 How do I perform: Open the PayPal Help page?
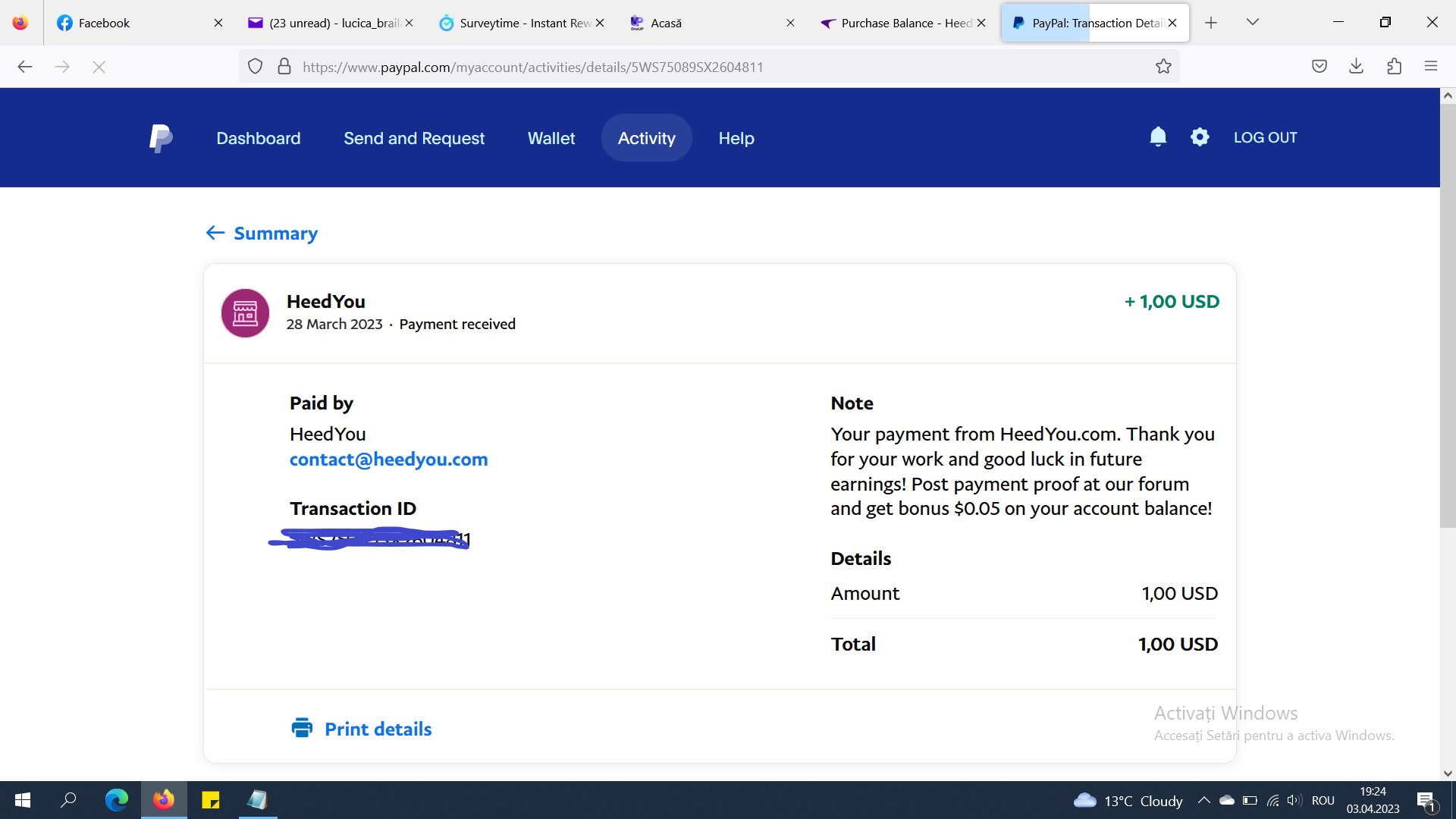736,138
